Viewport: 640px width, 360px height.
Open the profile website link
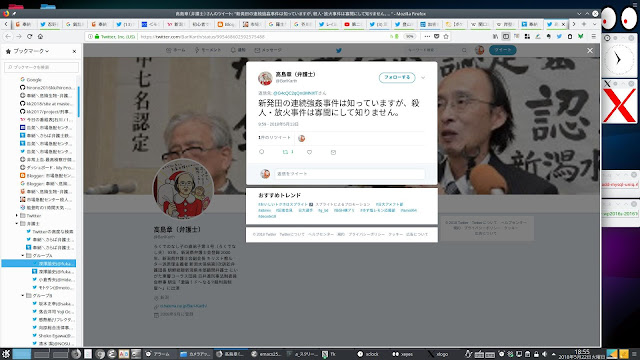[x=183, y=306]
